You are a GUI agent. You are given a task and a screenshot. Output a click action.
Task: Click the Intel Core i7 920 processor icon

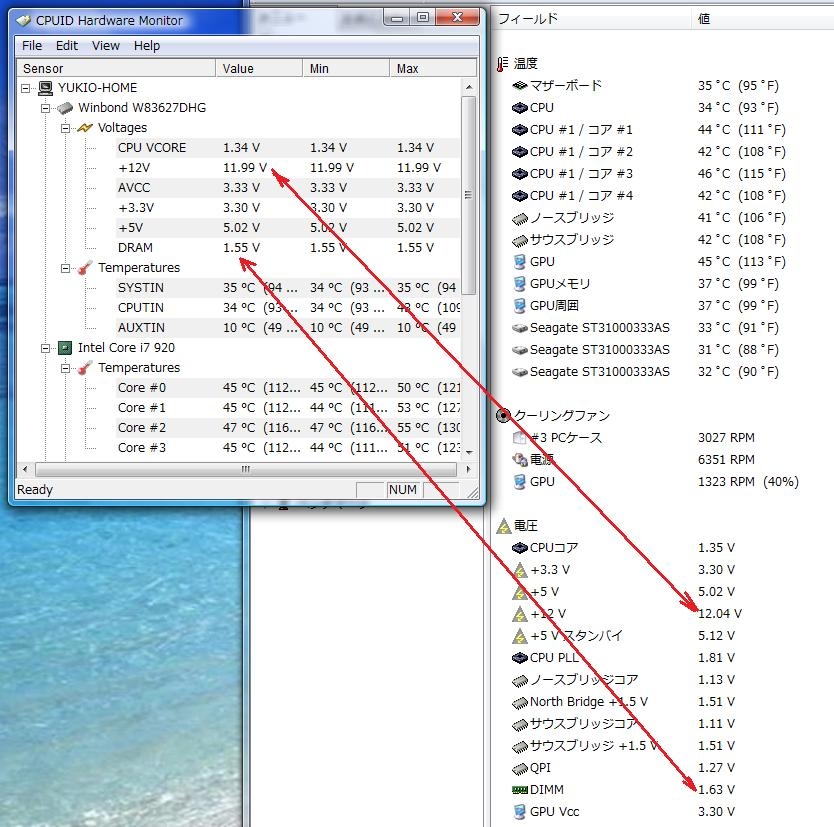64,348
